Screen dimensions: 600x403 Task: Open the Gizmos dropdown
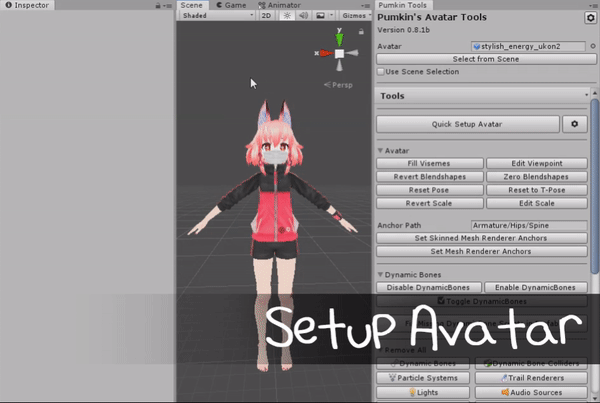[356, 16]
